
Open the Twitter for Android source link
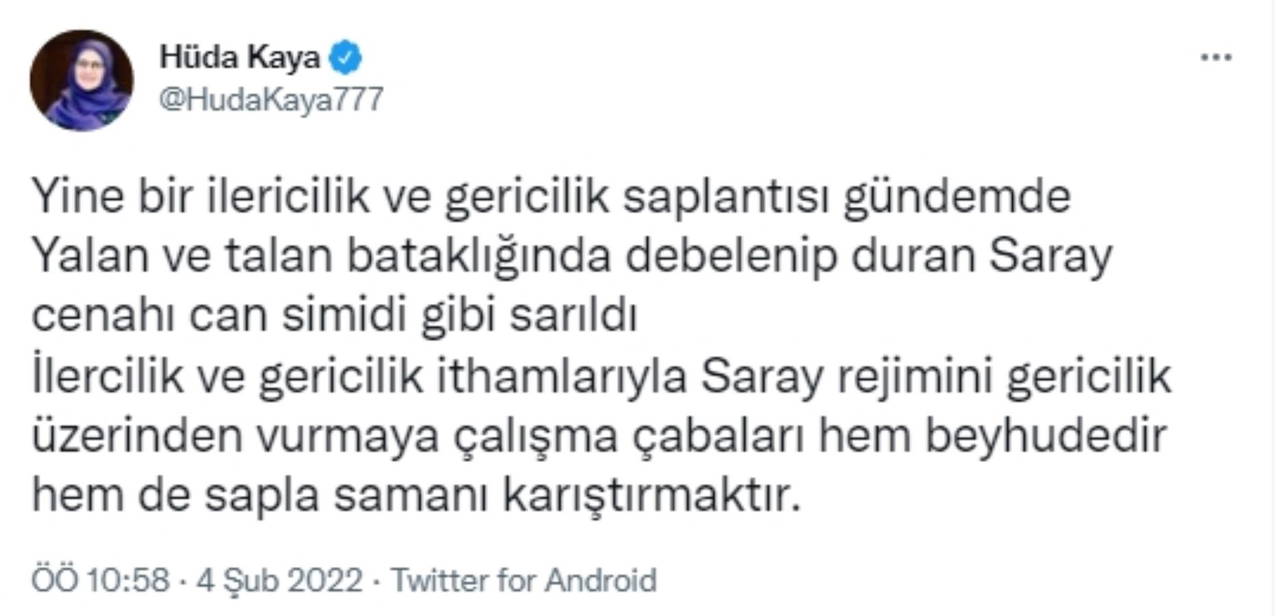(x=522, y=580)
